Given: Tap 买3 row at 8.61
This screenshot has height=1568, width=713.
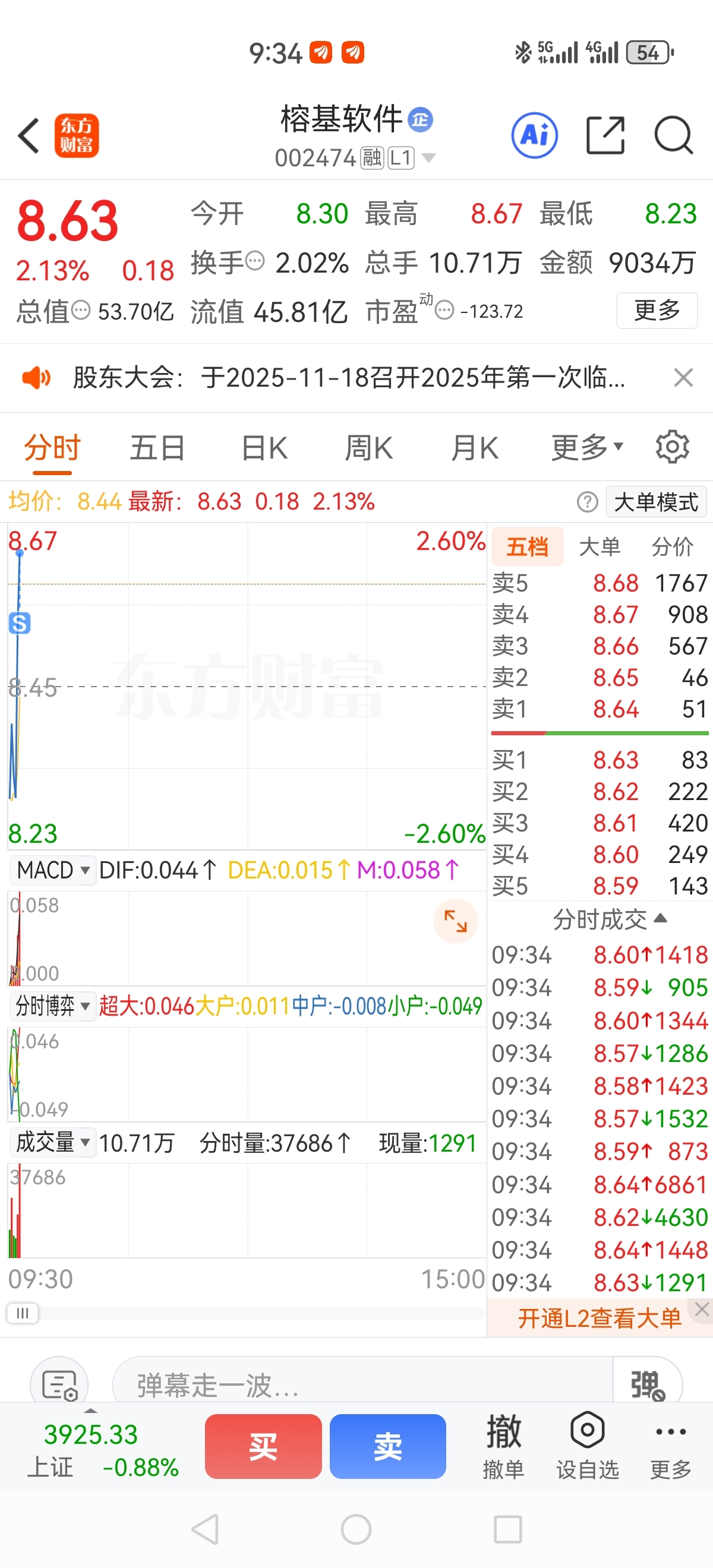Looking at the screenshot, I should coord(600,823).
